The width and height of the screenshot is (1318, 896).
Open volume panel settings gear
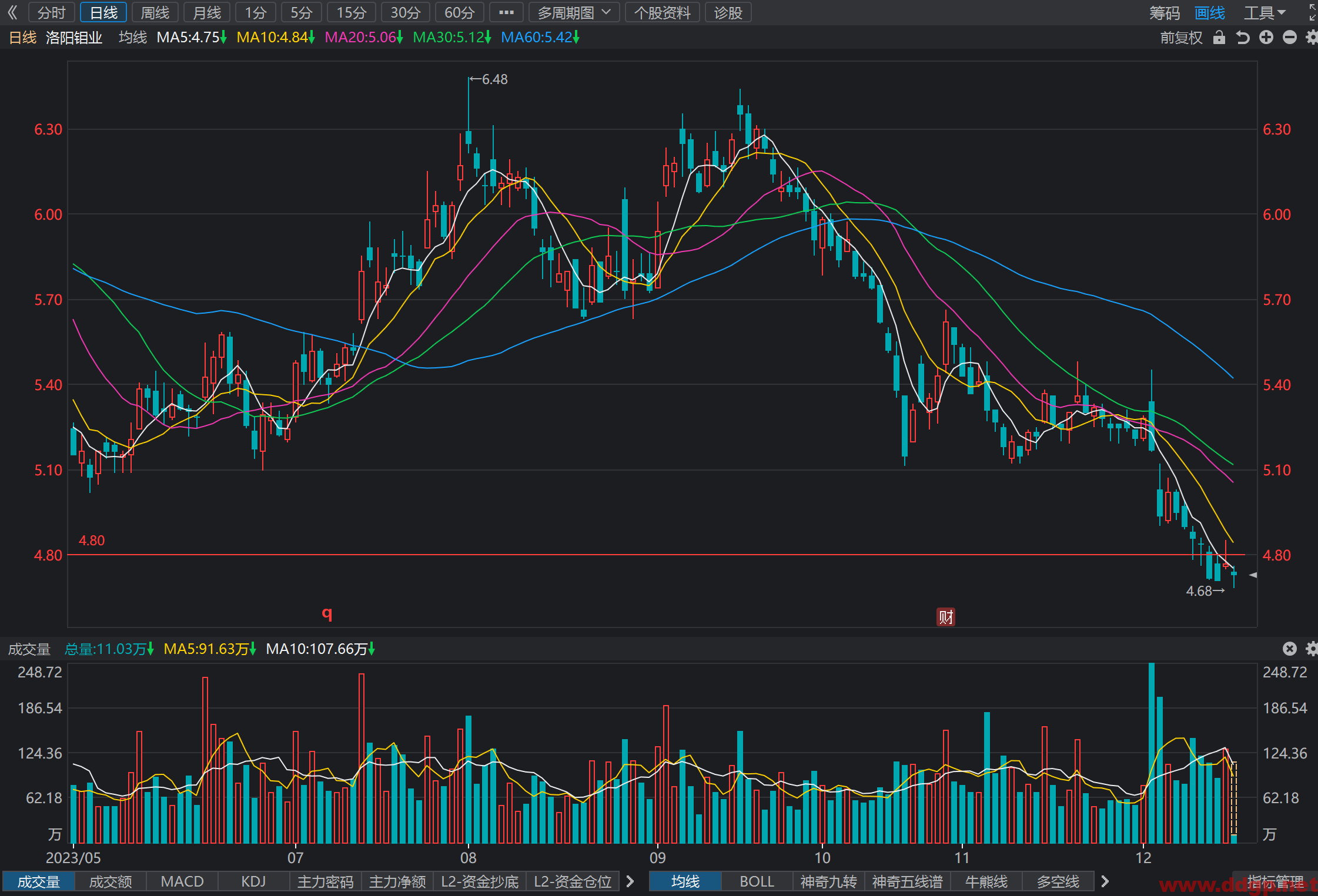[x=1312, y=649]
